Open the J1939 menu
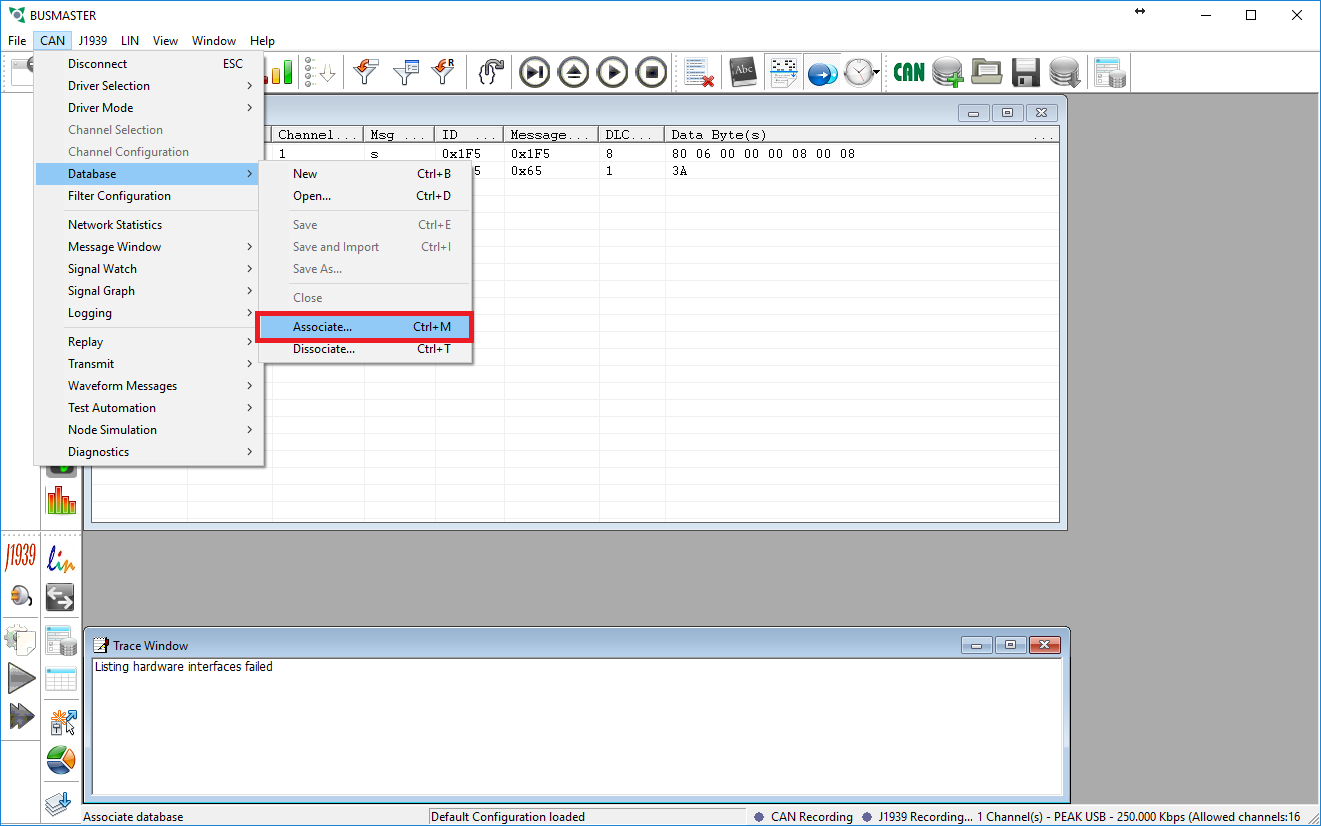The image size is (1321, 826). point(94,41)
